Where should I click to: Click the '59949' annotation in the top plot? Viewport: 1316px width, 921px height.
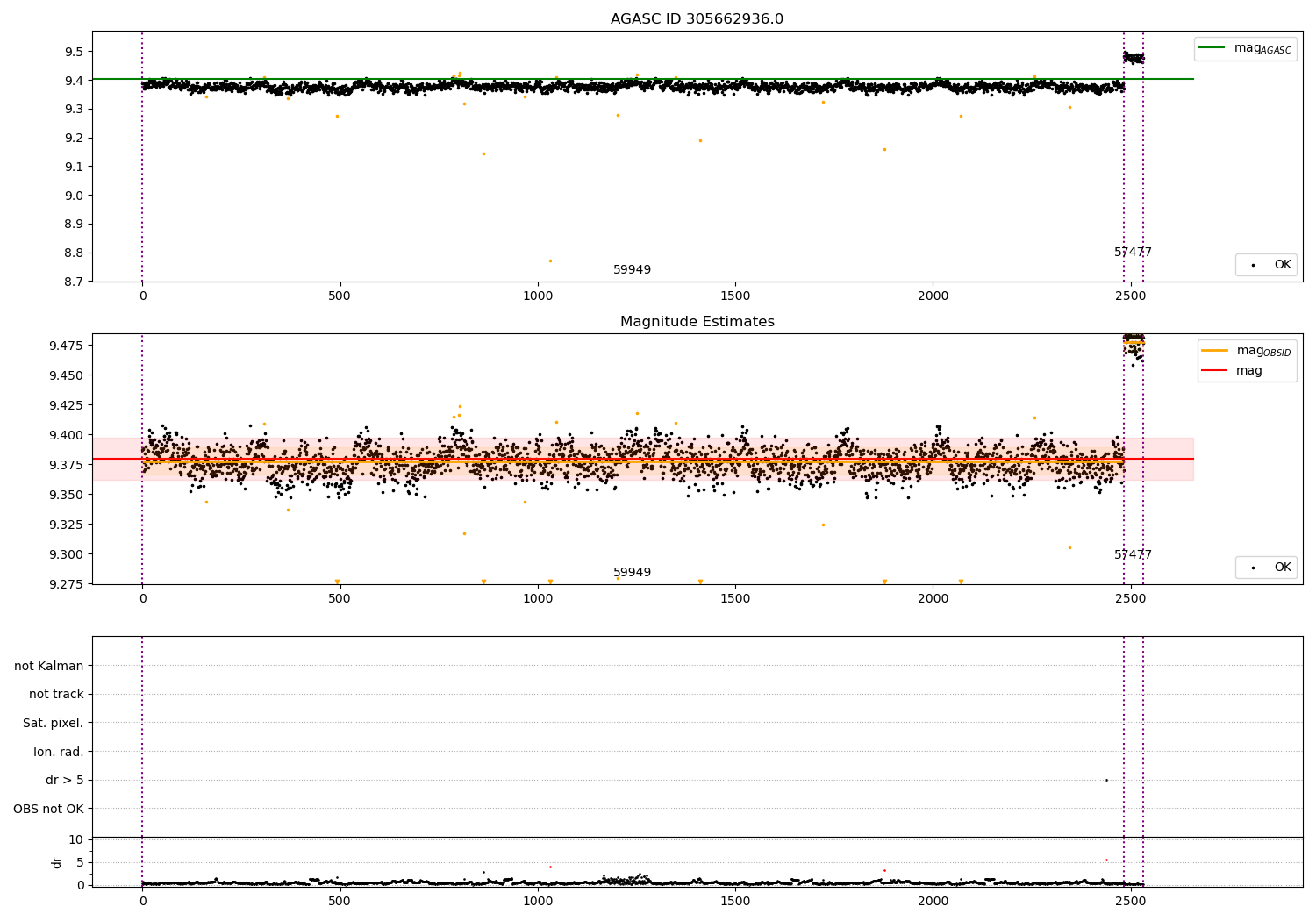632,270
